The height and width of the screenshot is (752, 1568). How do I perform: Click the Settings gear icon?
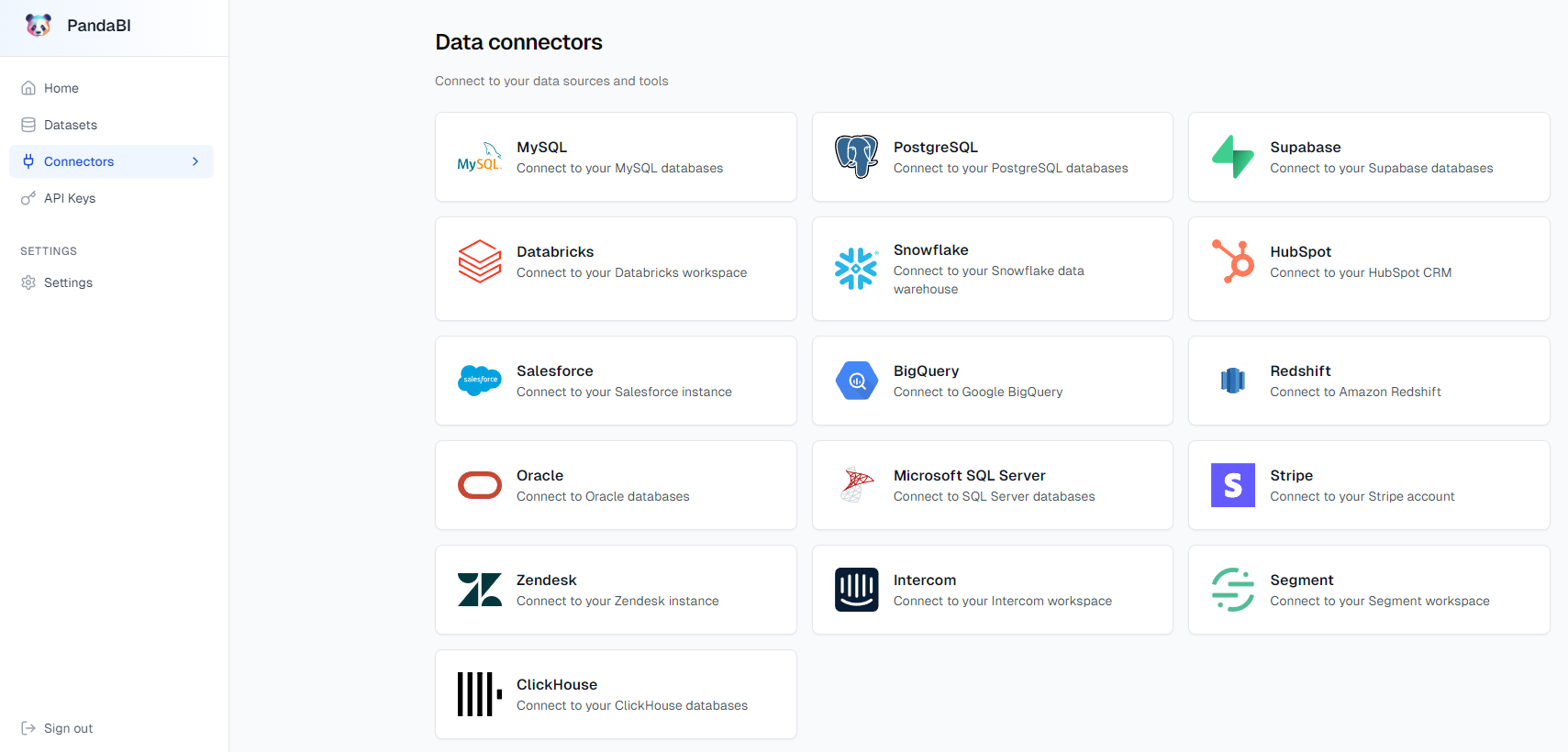pyautogui.click(x=28, y=282)
